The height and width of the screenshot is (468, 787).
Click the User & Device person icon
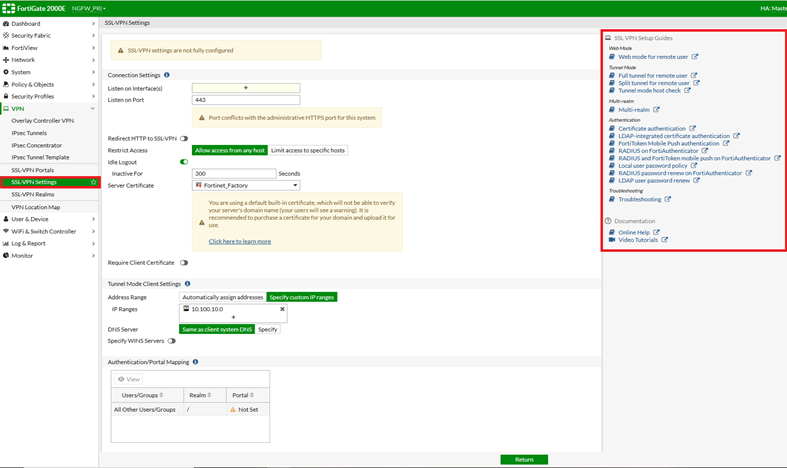click(x=6, y=219)
